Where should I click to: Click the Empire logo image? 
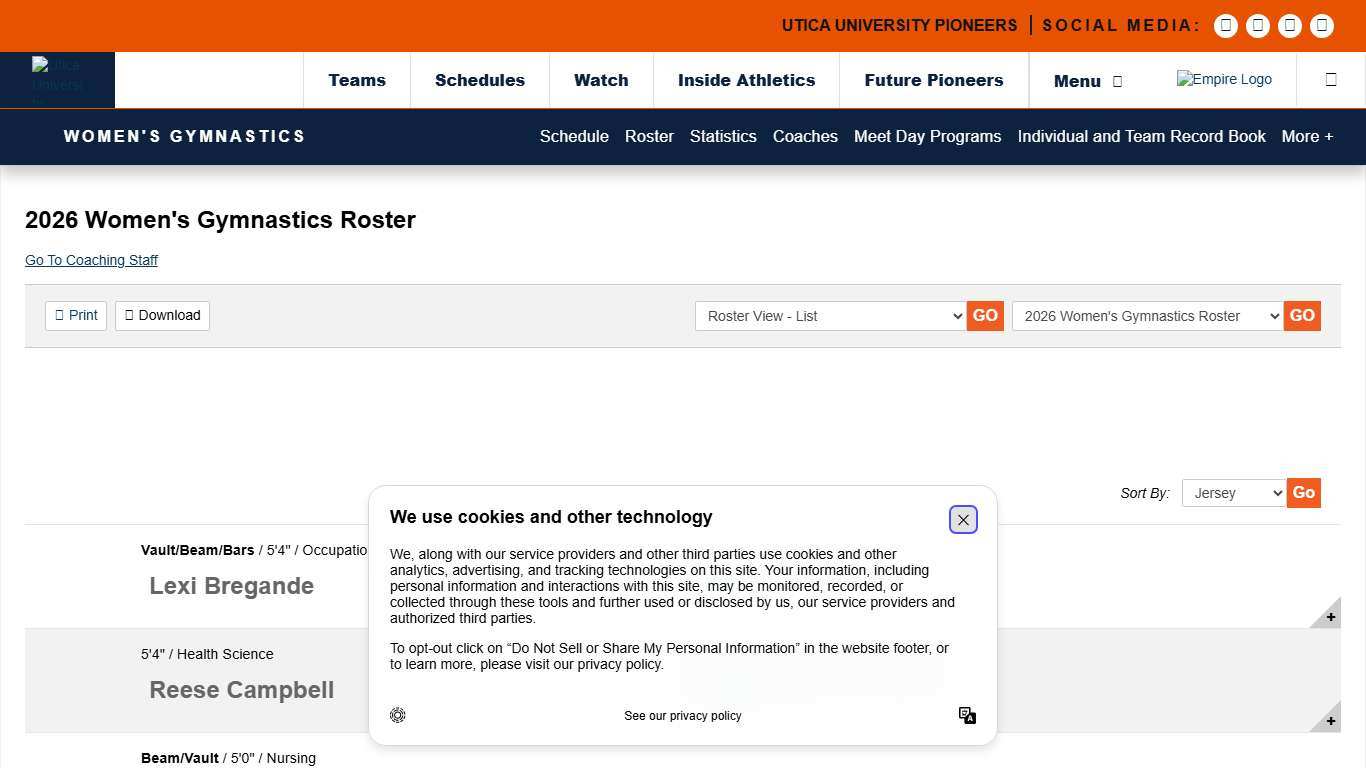click(x=1224, y=80)
